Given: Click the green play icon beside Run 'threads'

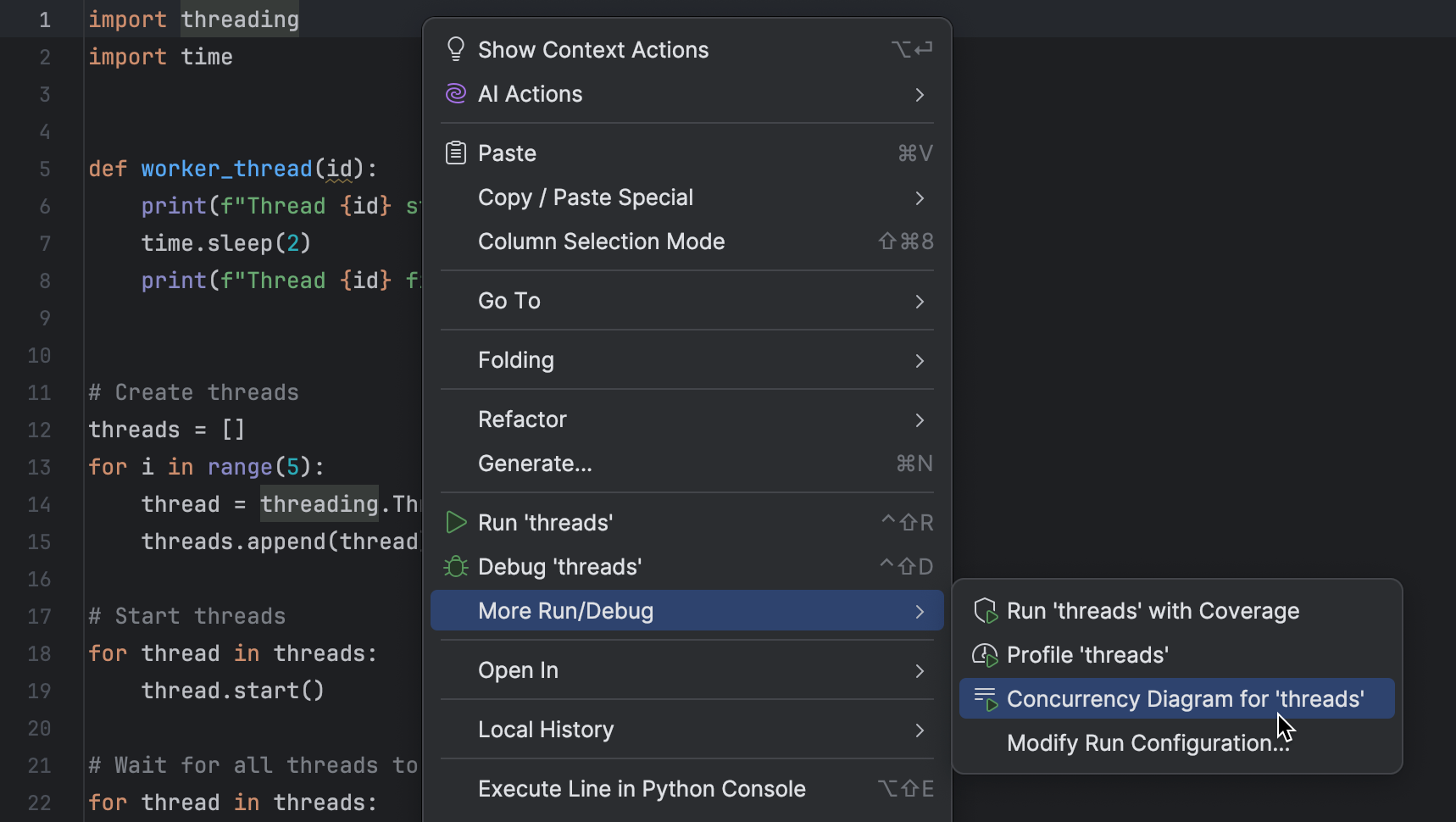Looking at the screenshot, I should pyautogui.click(x=456, y=522).
